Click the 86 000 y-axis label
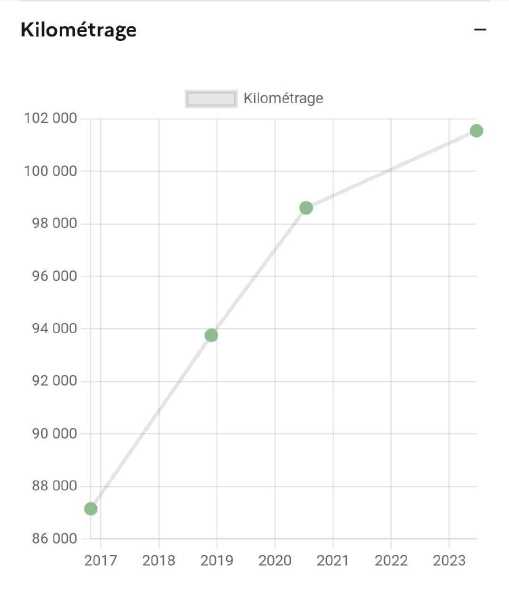This screenshot has height=600, width=509. click(54, 538)
